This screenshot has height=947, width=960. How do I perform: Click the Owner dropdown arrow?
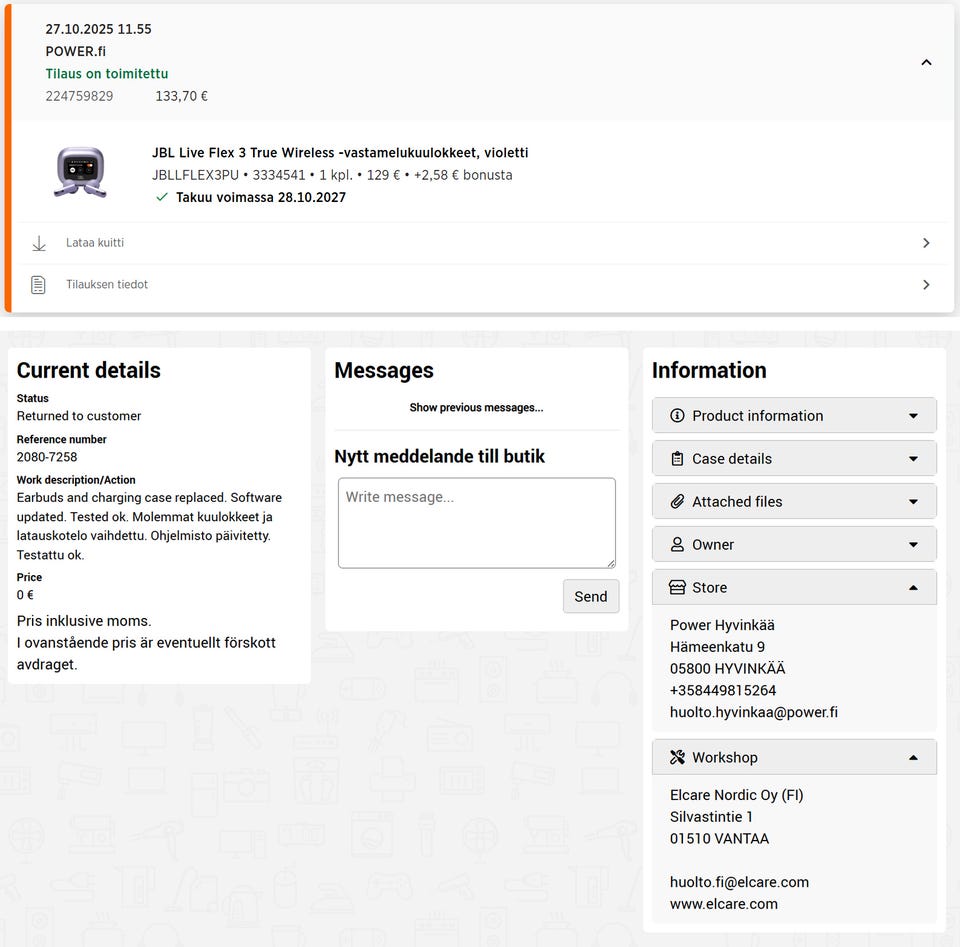[x=913, y=544]
